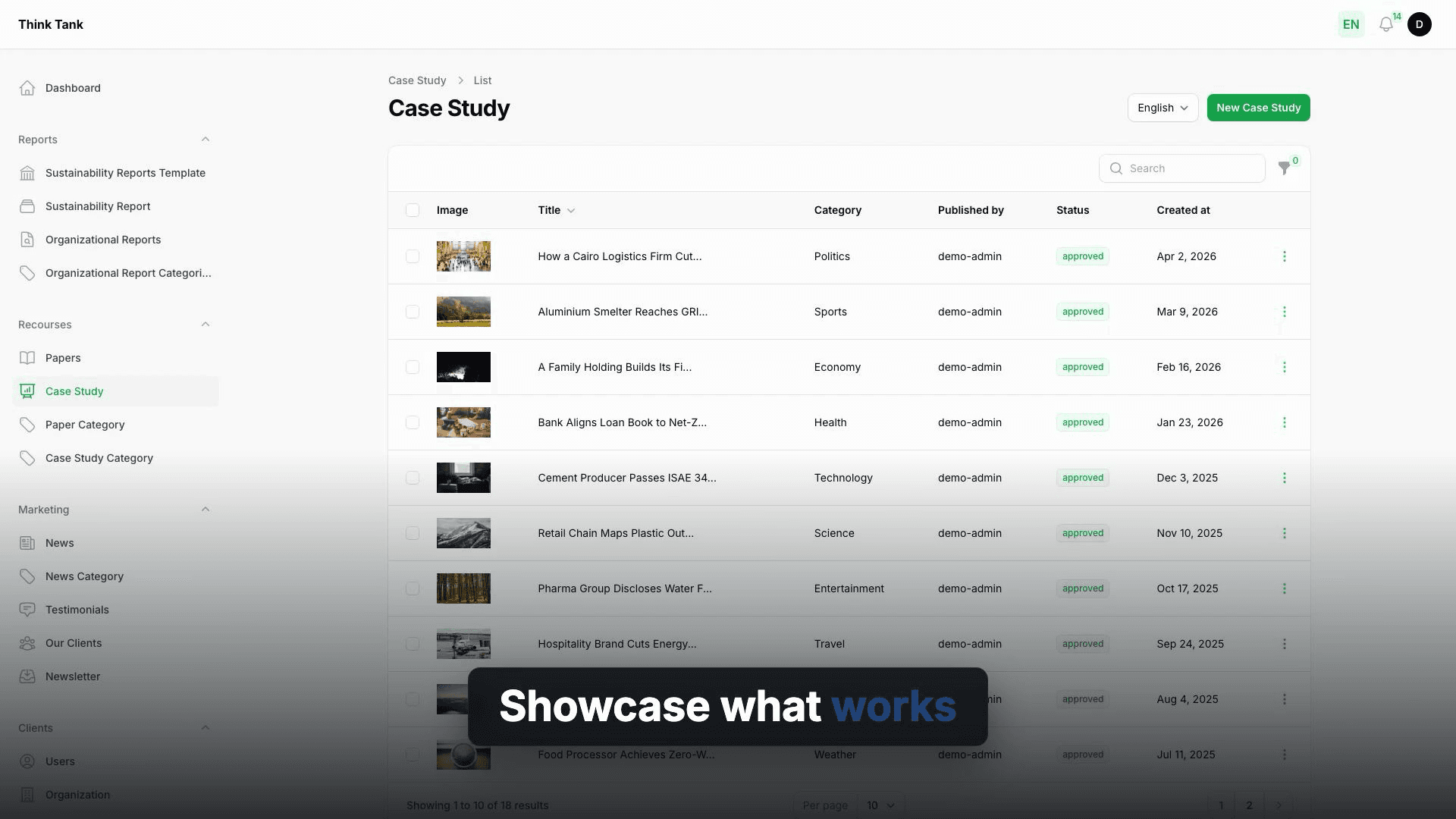Toggle the select-all checkbox in table header
The image size is (1456, 819).
click(x=413, y=210)
